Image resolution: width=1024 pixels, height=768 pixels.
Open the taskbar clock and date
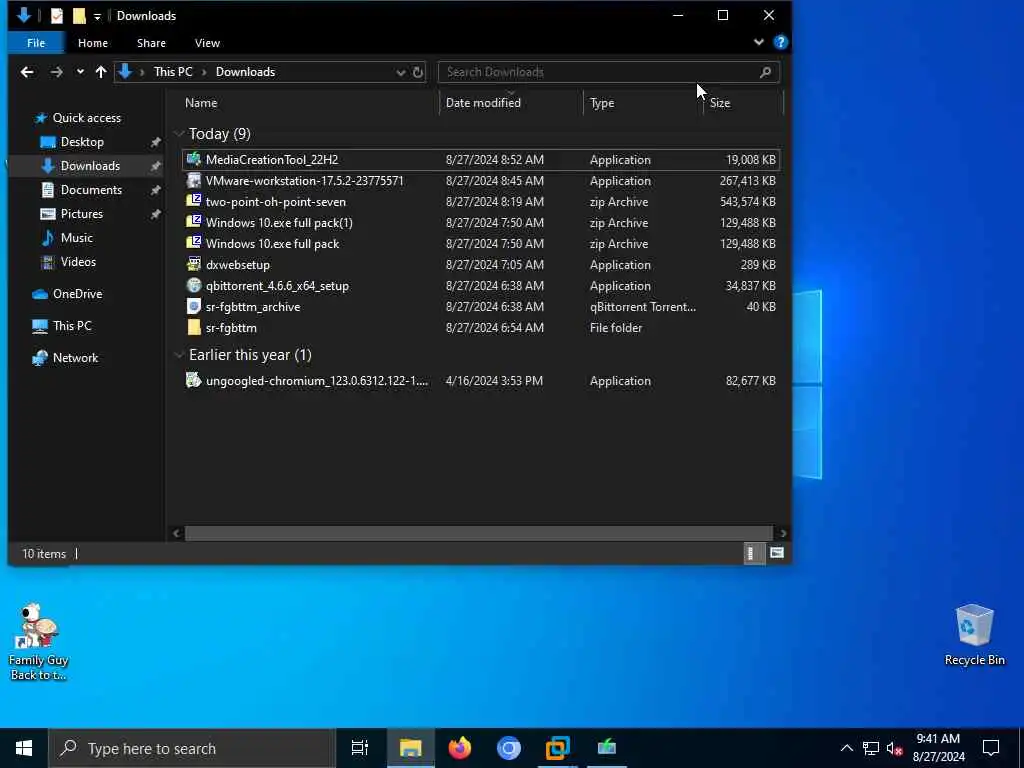click(938, 748)
